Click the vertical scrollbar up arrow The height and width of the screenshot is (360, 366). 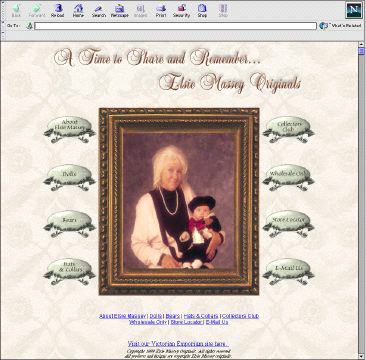(x=361, y=44)
